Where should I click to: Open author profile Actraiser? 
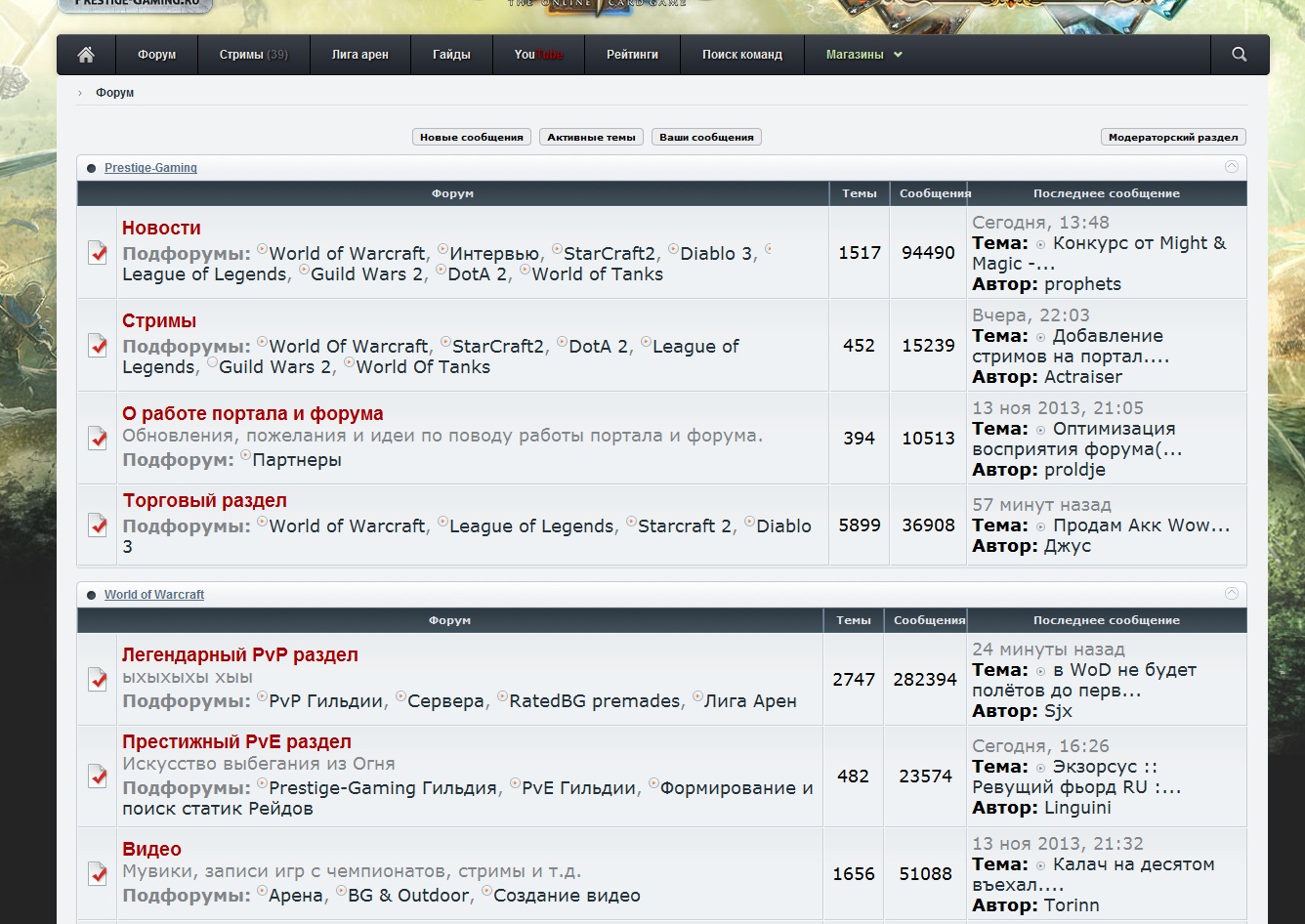pyautogui.click(x=1082, y=377)
